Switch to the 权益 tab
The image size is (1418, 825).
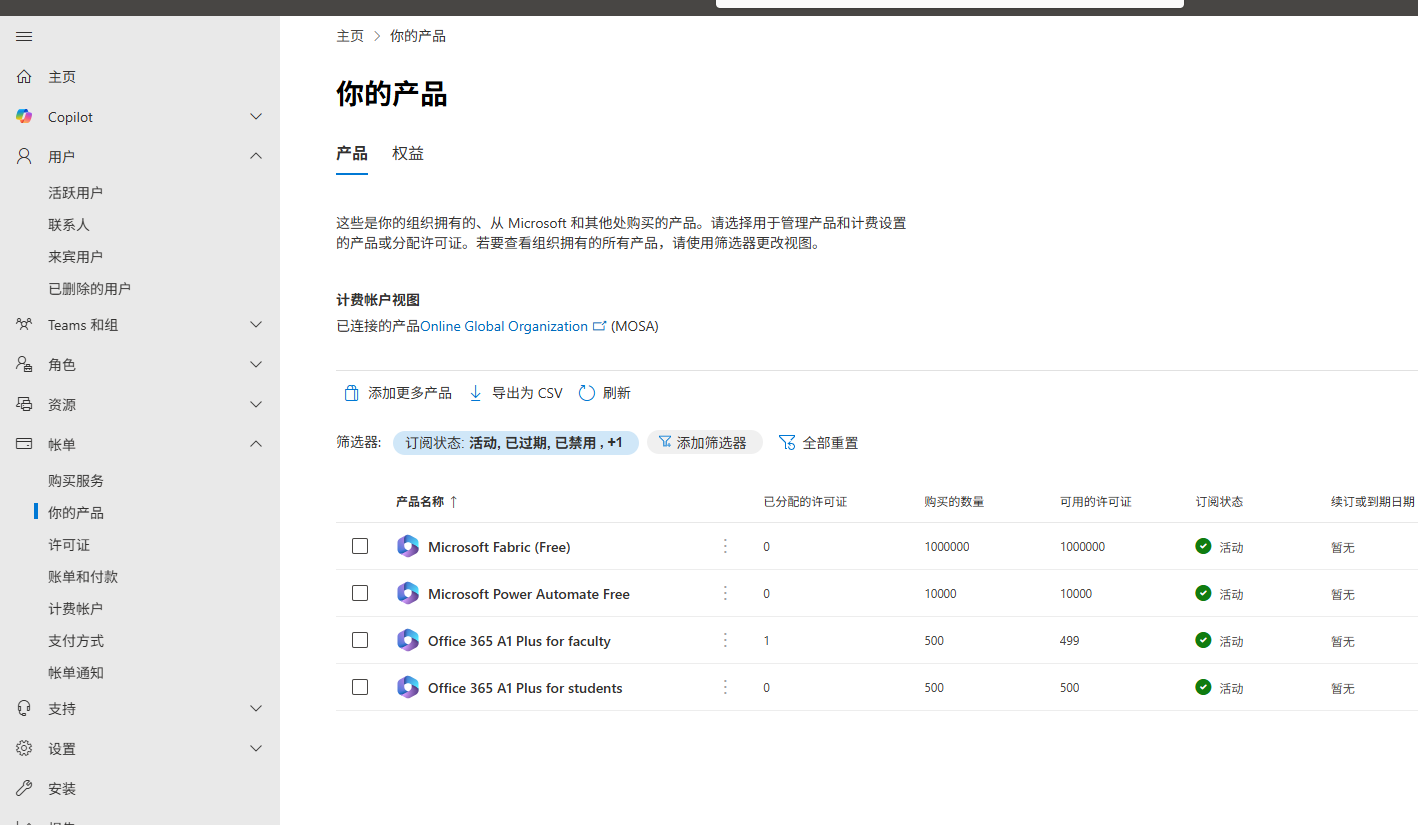[408, 154]
